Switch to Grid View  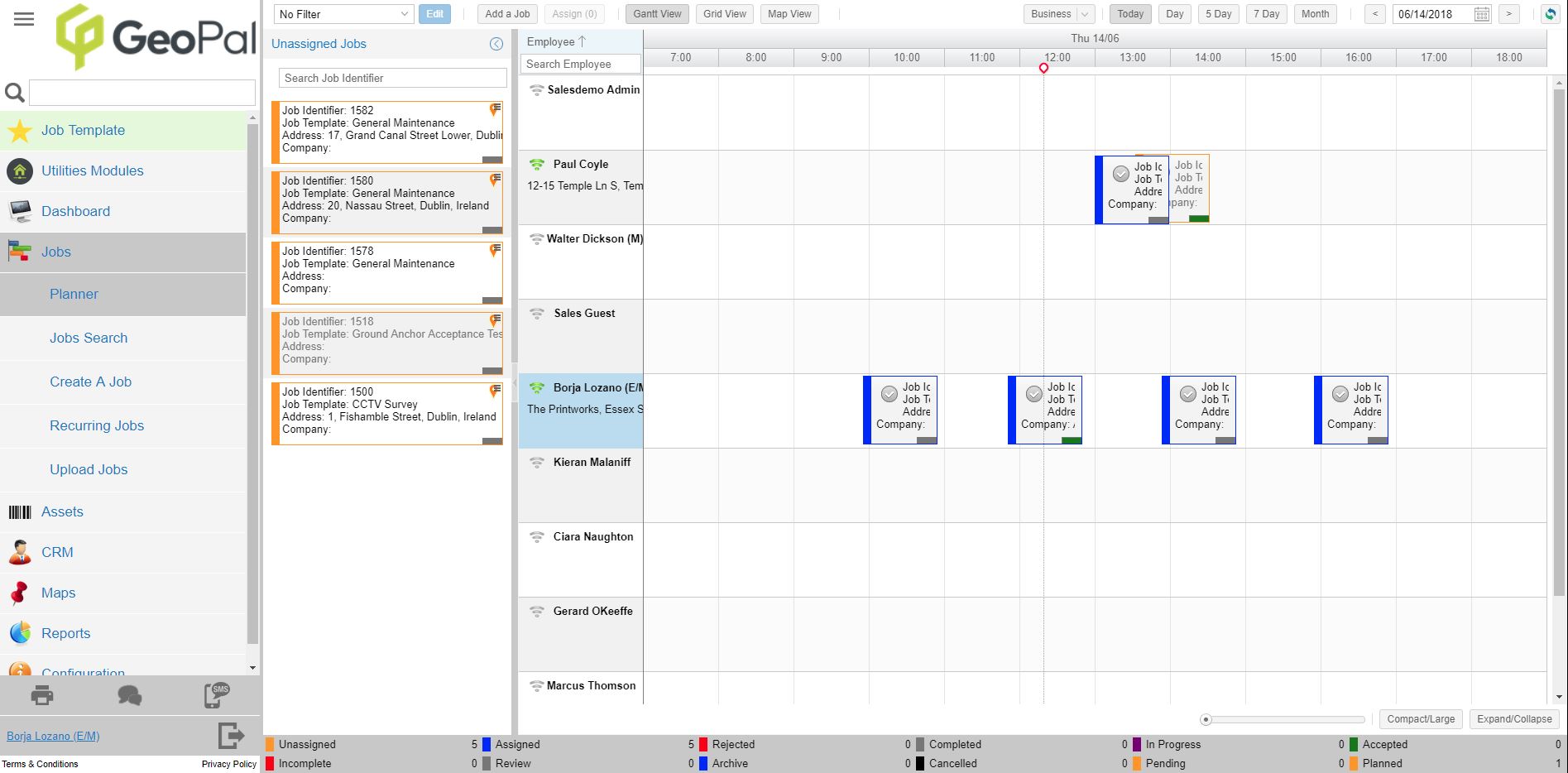click(723, 13)
